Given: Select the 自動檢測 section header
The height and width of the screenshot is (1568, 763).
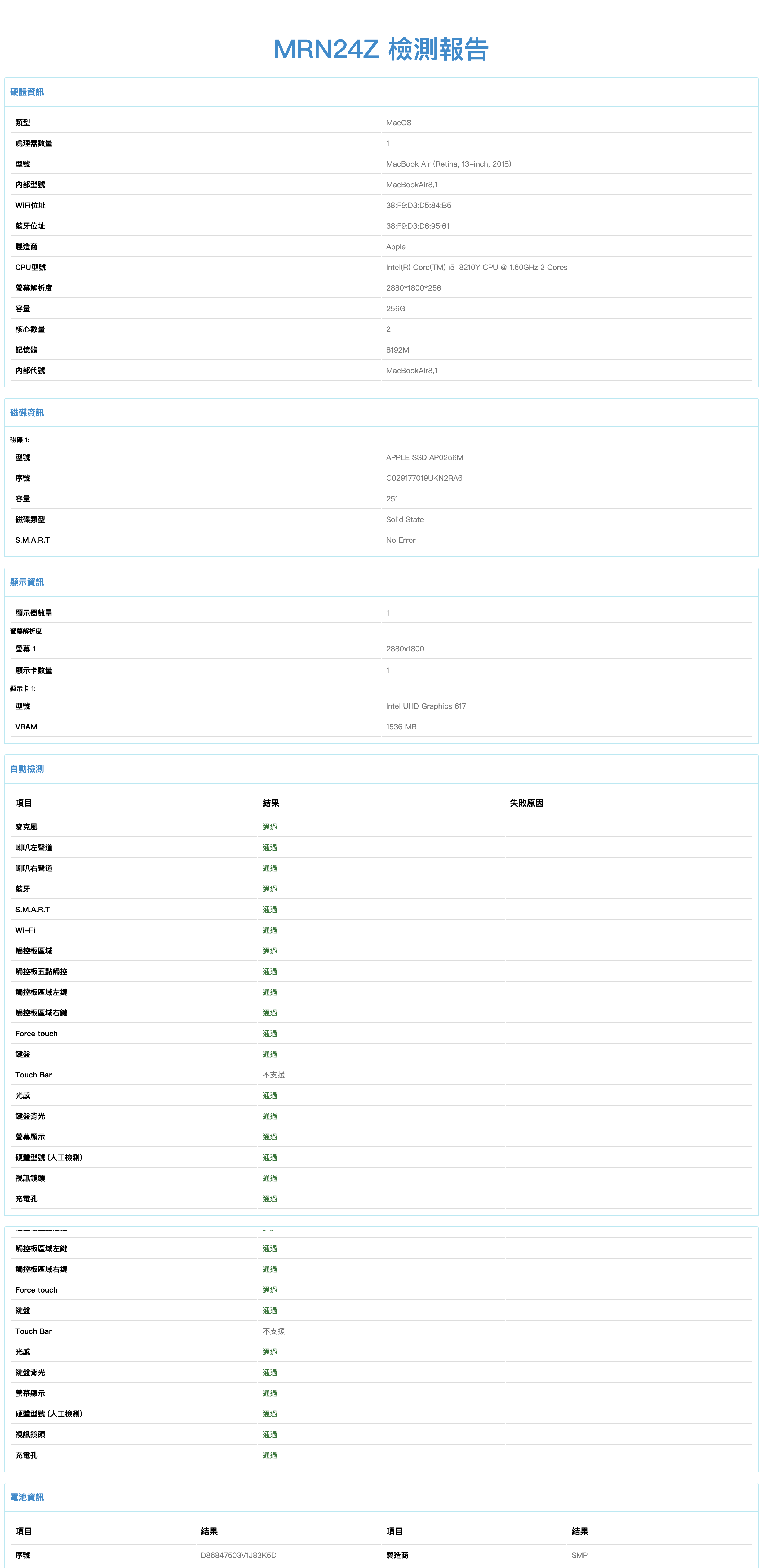Looking at the screenshot, I should 27,769.
